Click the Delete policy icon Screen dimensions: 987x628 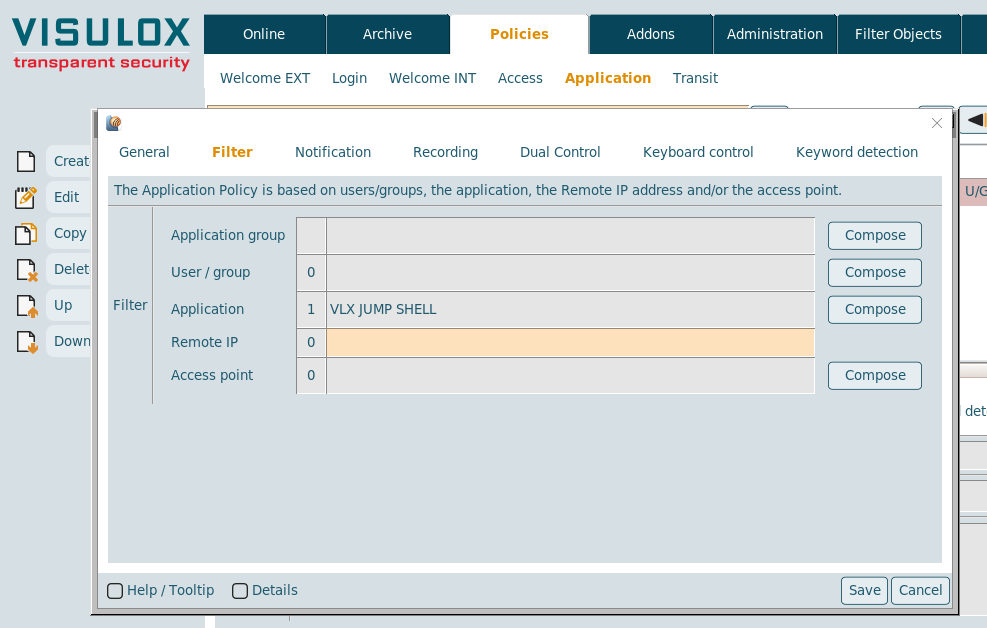pos(26,269)
